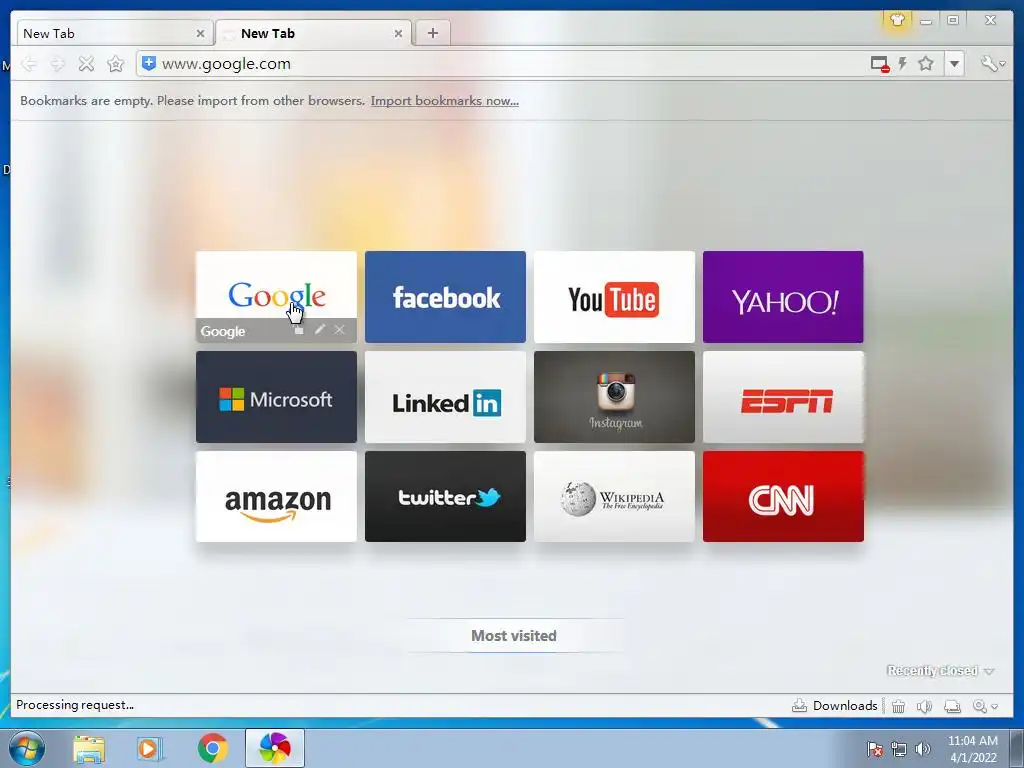This screenshot has width=1024, height=768.
Task: Click the address bar showing www.google.com
Action: [509, 64]
